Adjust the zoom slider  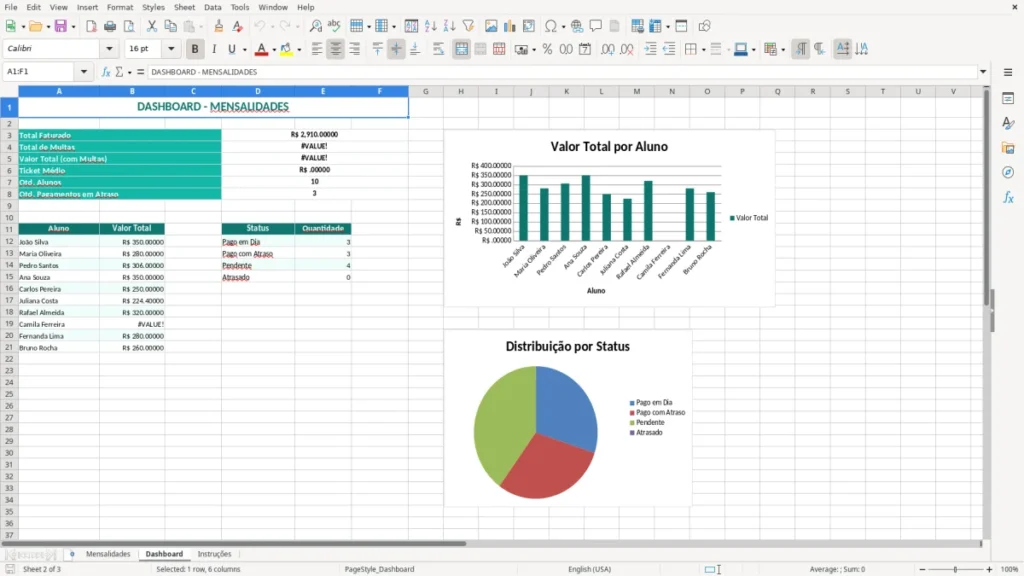(955, 569)
